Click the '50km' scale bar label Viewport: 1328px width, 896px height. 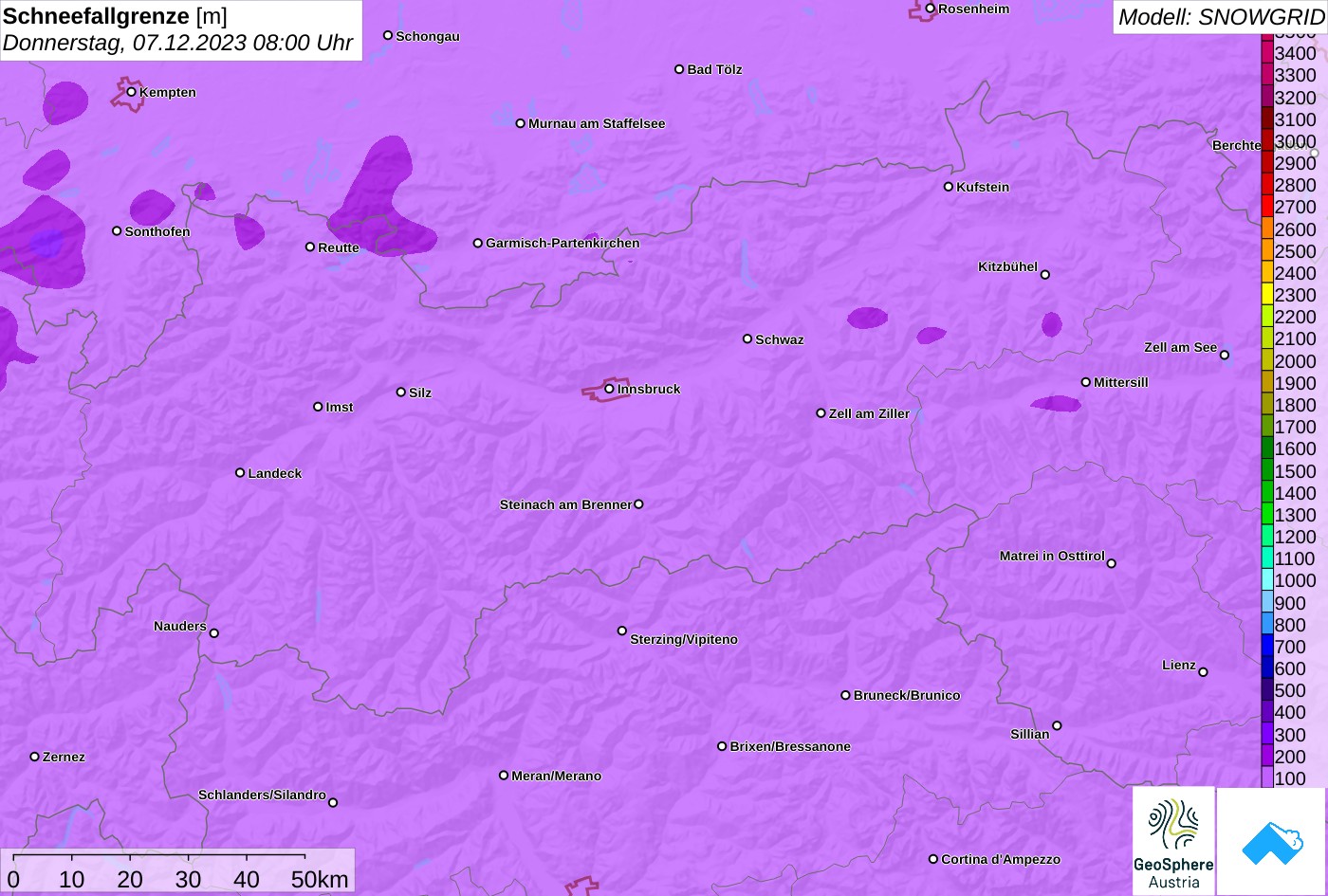click(x=320, y=879)
